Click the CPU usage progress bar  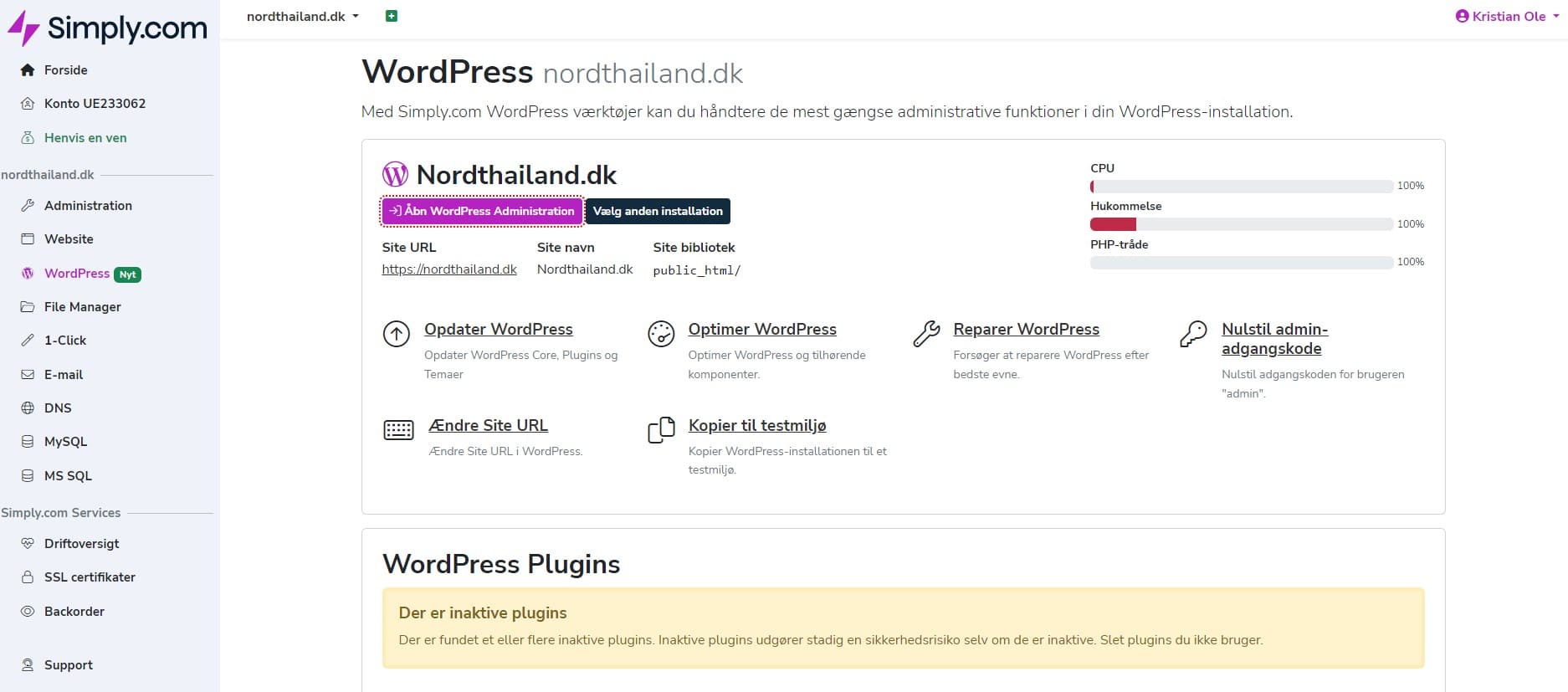tap(1242, 187)
